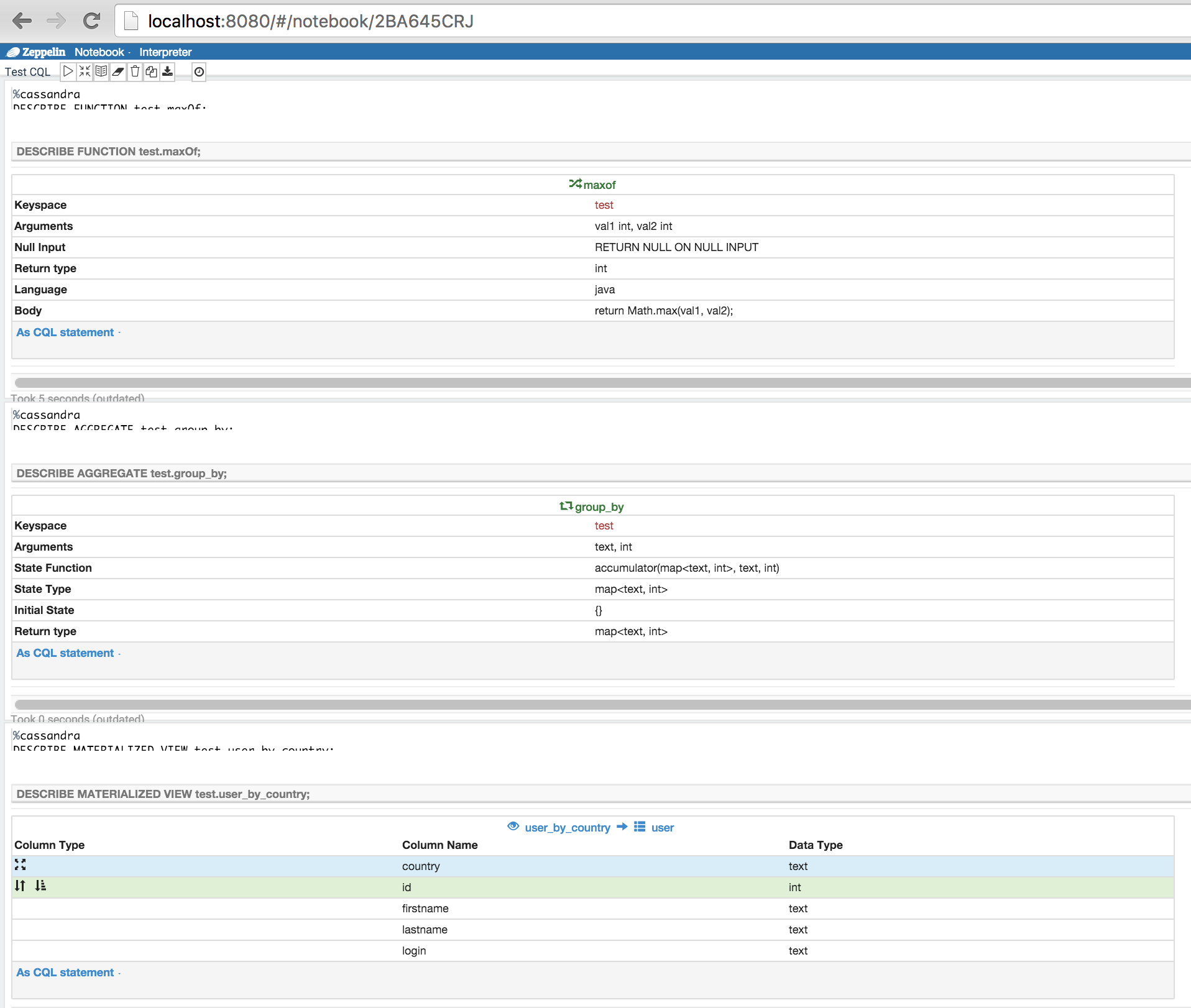Run all paragraphs in the notebook

coord(68,71)
